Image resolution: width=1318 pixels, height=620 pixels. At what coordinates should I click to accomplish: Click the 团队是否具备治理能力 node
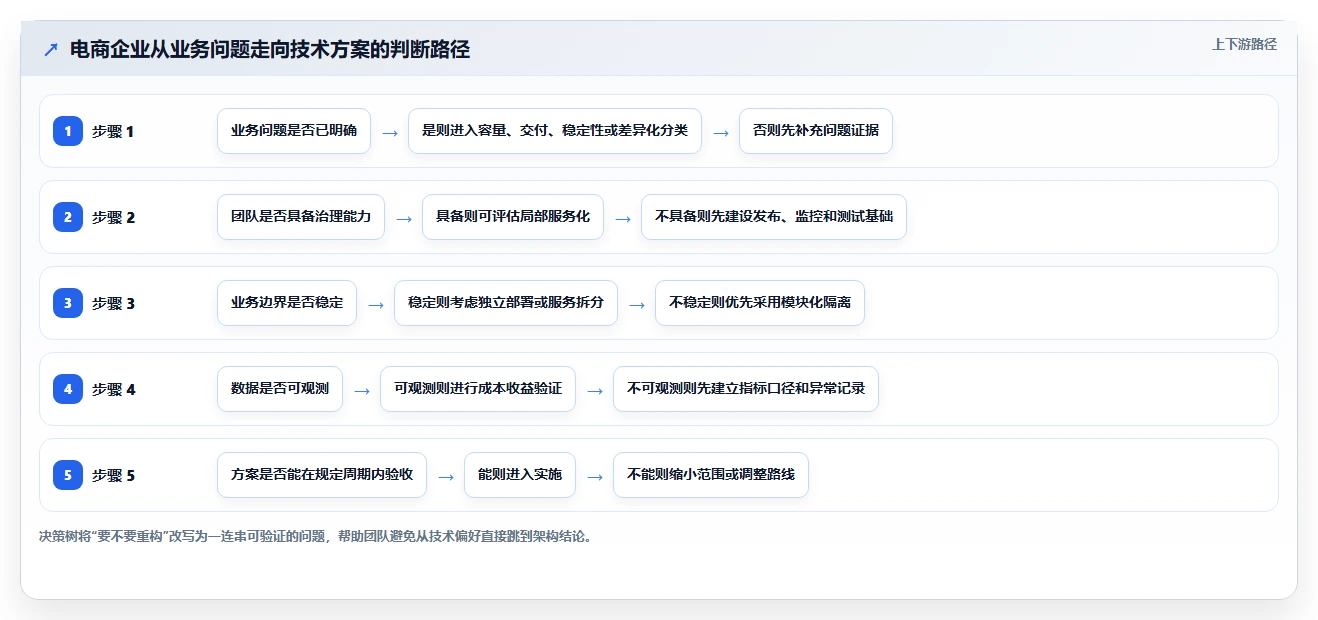pyautogui.click(x=301, y=217)
